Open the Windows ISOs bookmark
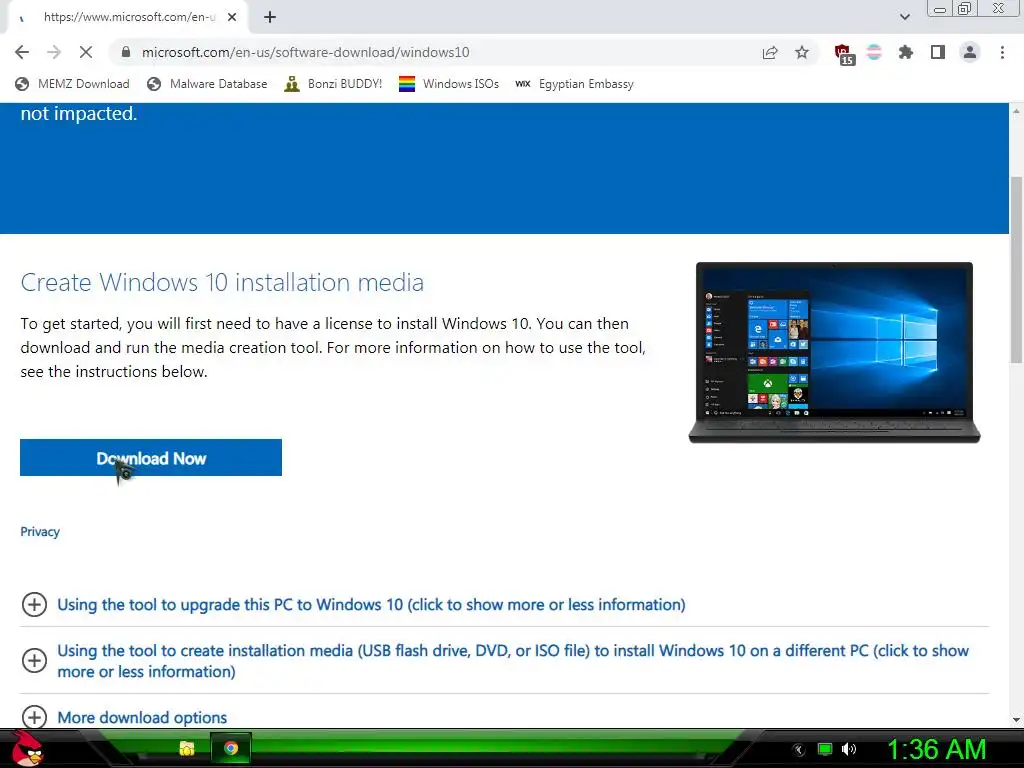1024x768 pixels. [449, 84]
